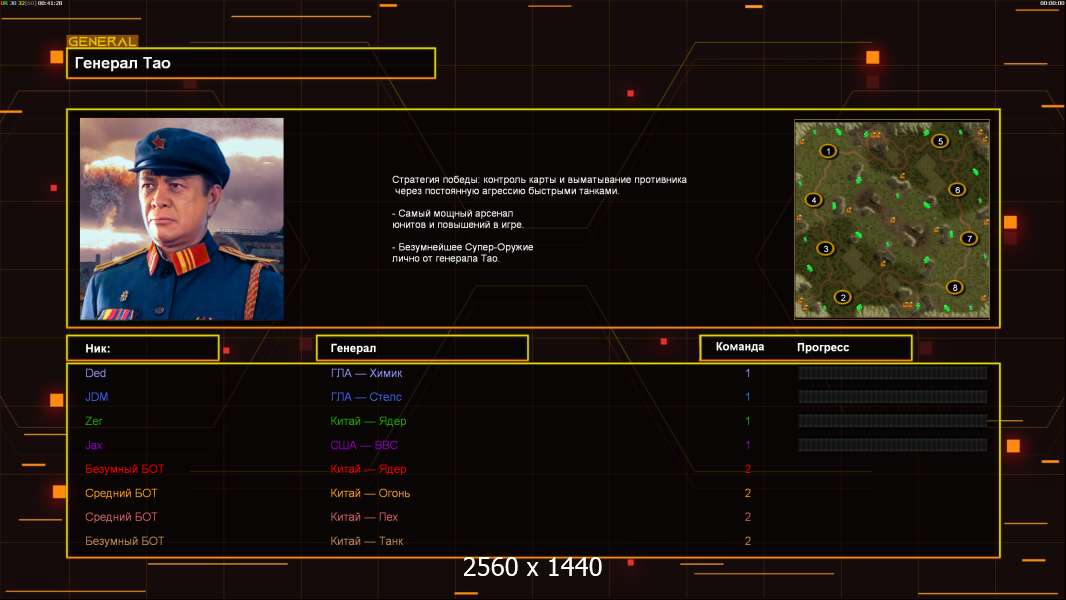Click Jax's loading progress bar
This screenshot has width=1066, height=600.
coord(893,445)
